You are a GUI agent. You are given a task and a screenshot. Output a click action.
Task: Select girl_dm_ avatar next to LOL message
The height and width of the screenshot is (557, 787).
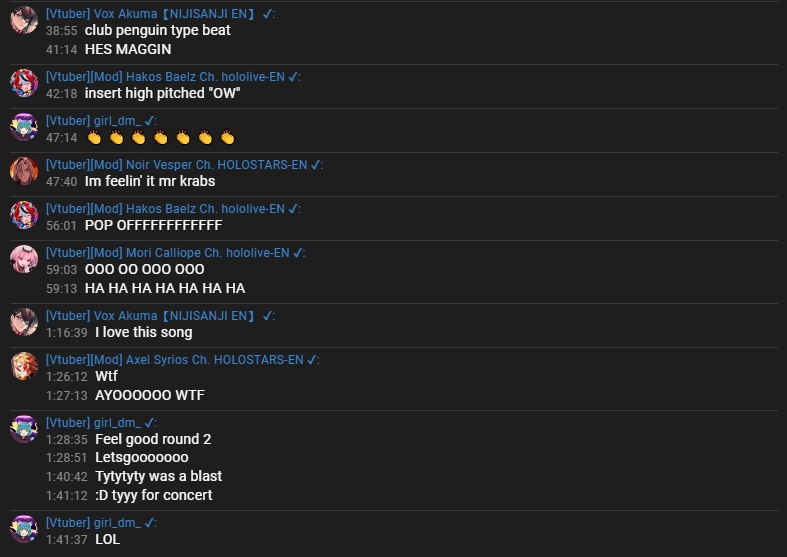(x=24, y=529)
